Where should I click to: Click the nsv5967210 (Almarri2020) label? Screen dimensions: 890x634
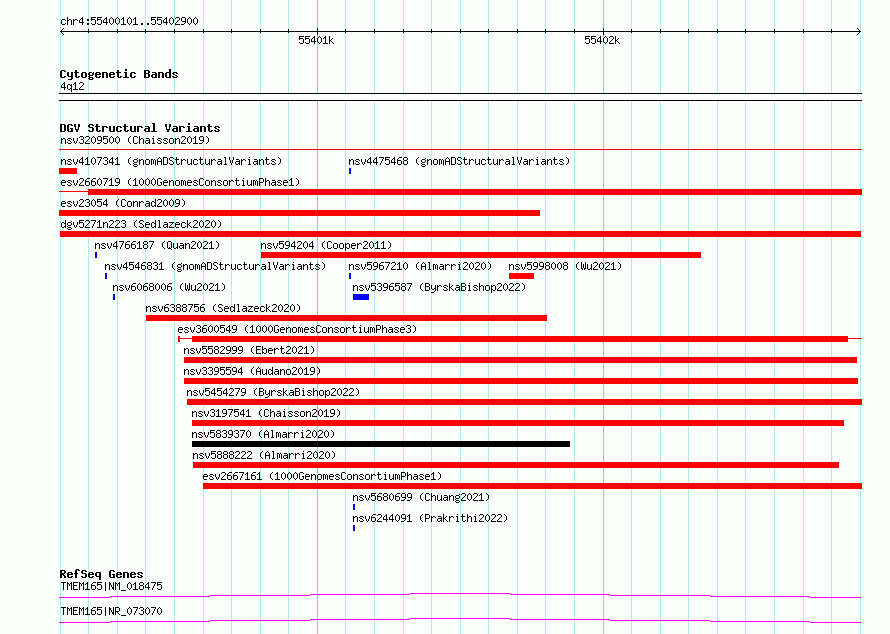click(x=420, y=266)
